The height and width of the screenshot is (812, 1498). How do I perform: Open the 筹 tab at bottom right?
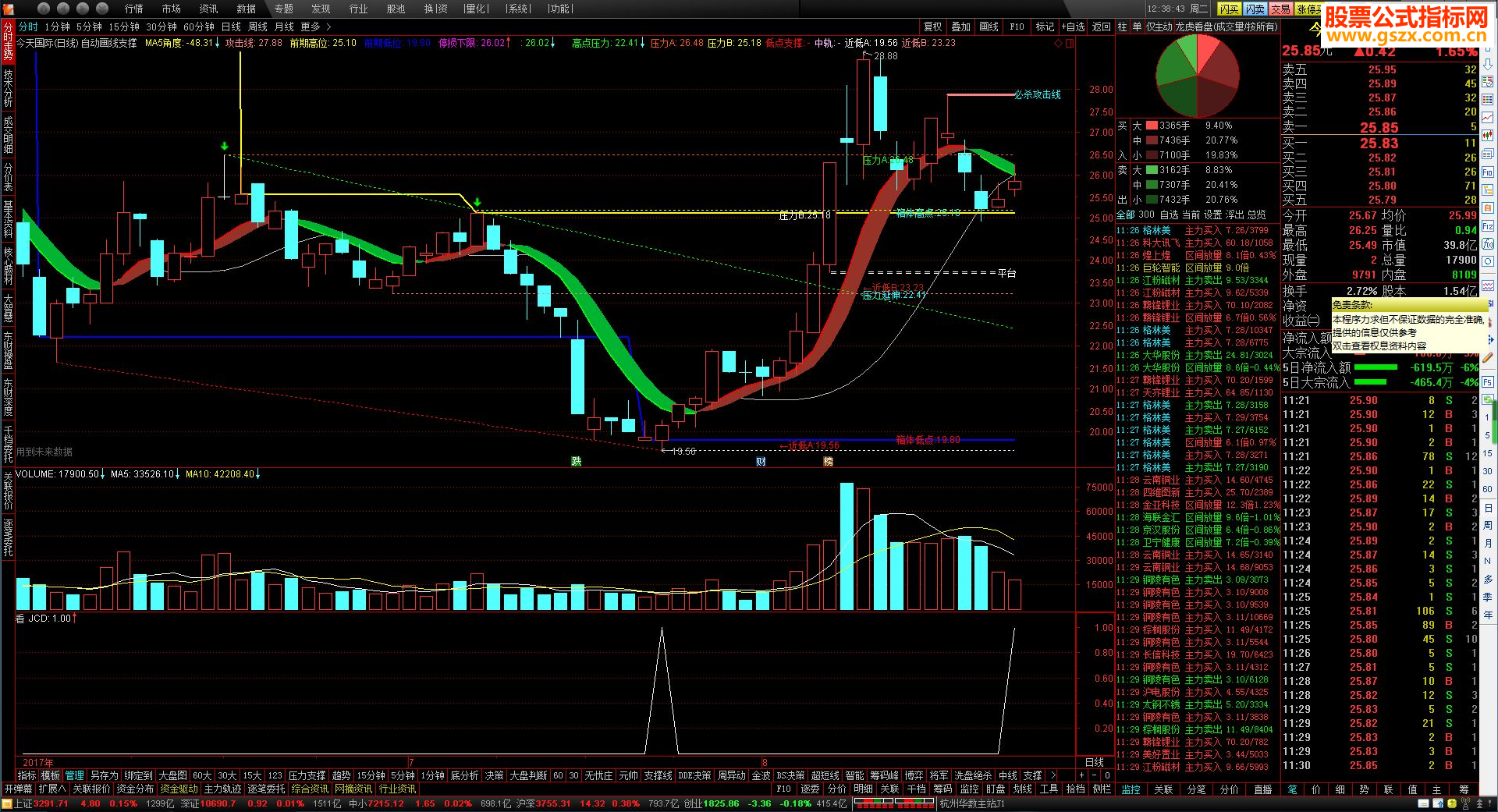(x=1464, y=789)
